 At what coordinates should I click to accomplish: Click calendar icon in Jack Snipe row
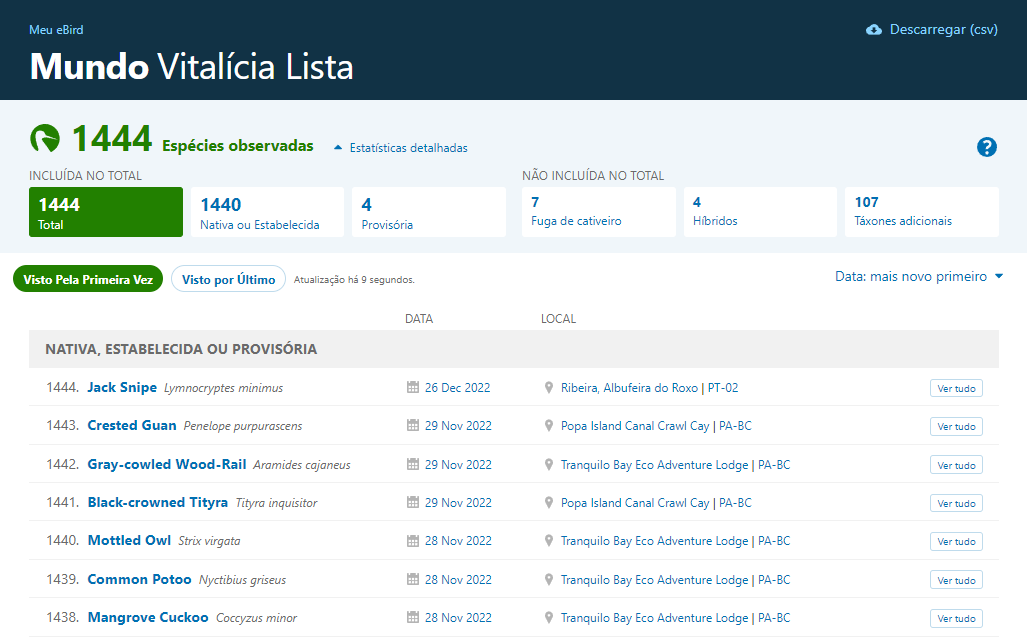point(413,387)
